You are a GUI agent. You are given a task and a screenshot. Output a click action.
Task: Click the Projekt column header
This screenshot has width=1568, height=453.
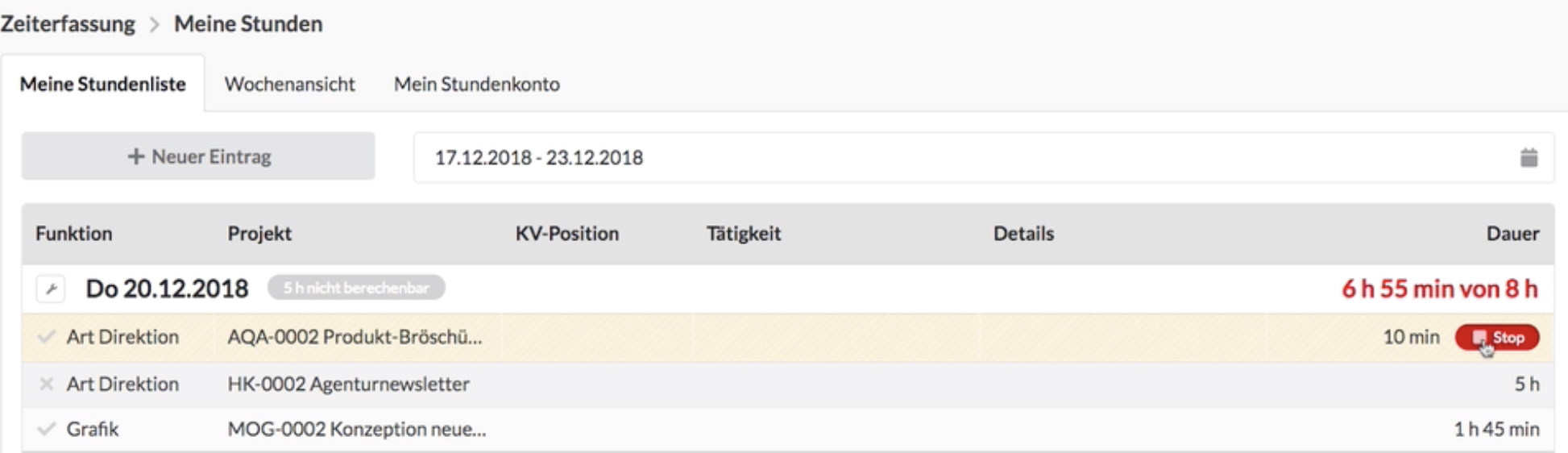coord(259,234)
